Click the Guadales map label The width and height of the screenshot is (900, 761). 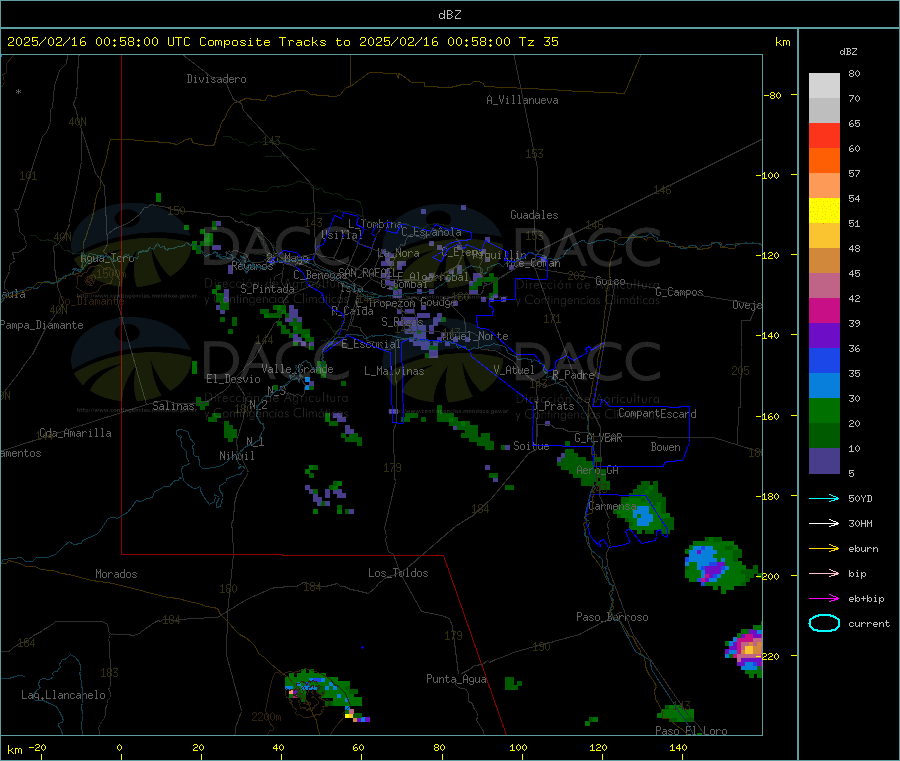[x=534, y=215]
